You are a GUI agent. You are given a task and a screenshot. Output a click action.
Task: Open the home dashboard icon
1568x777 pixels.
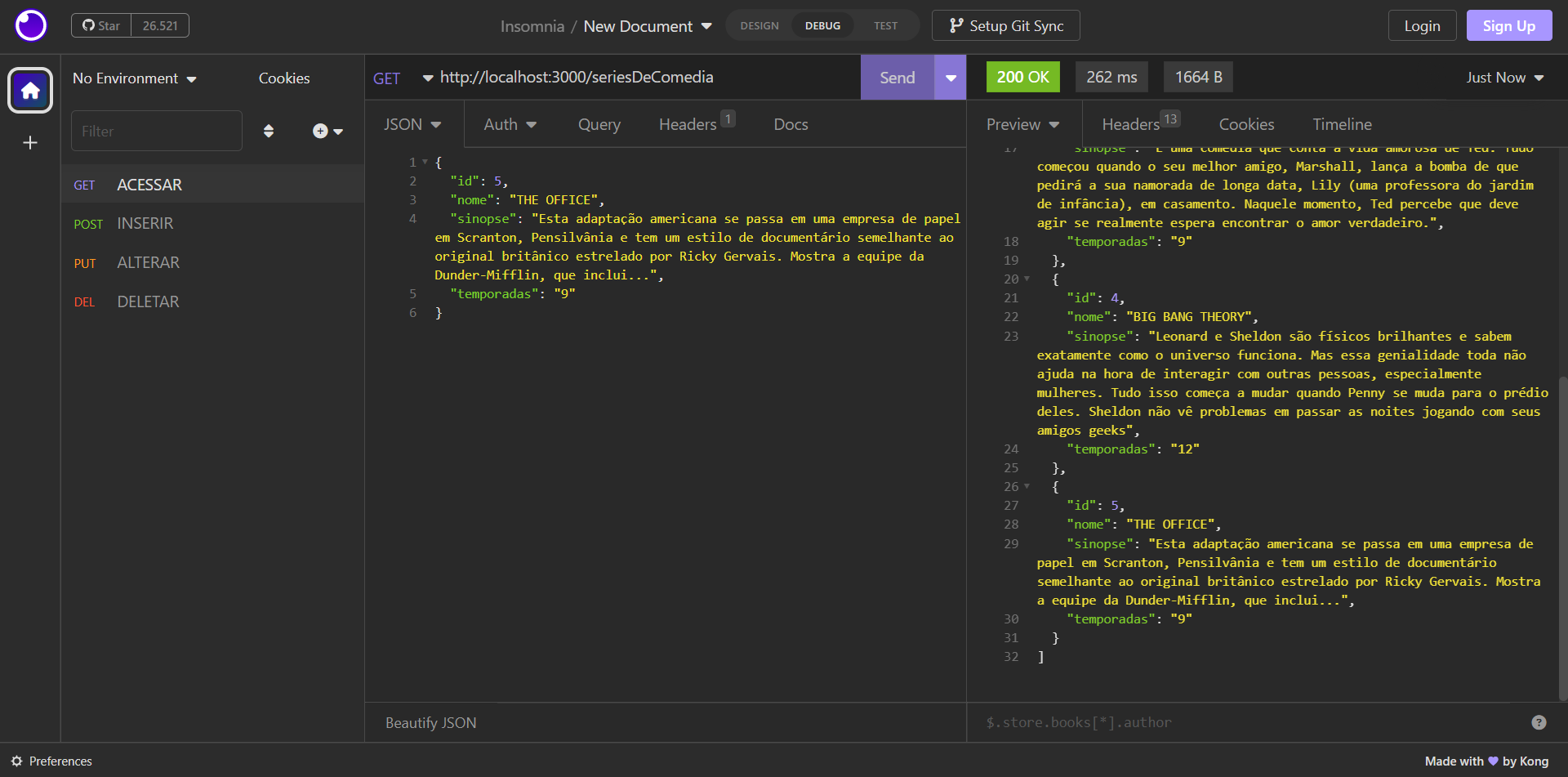(30, 90)
